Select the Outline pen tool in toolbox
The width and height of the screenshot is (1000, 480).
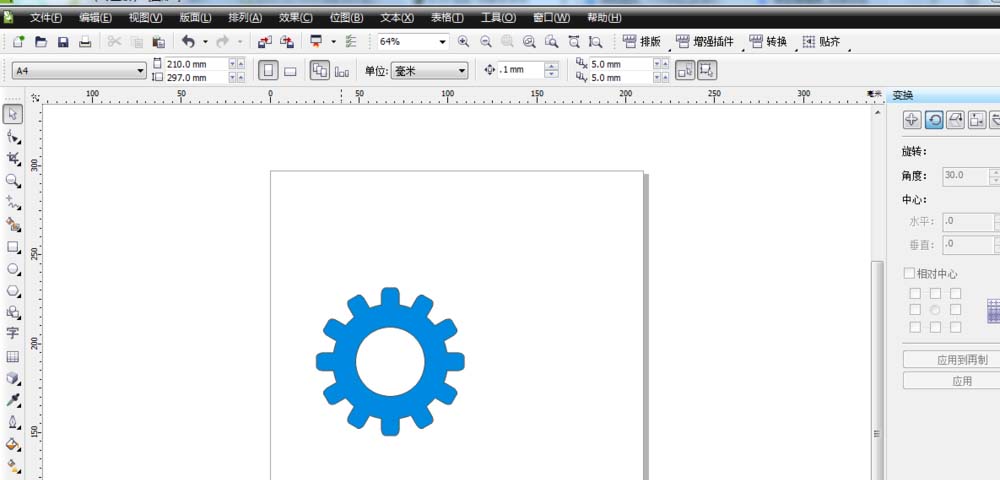(13, 423)
